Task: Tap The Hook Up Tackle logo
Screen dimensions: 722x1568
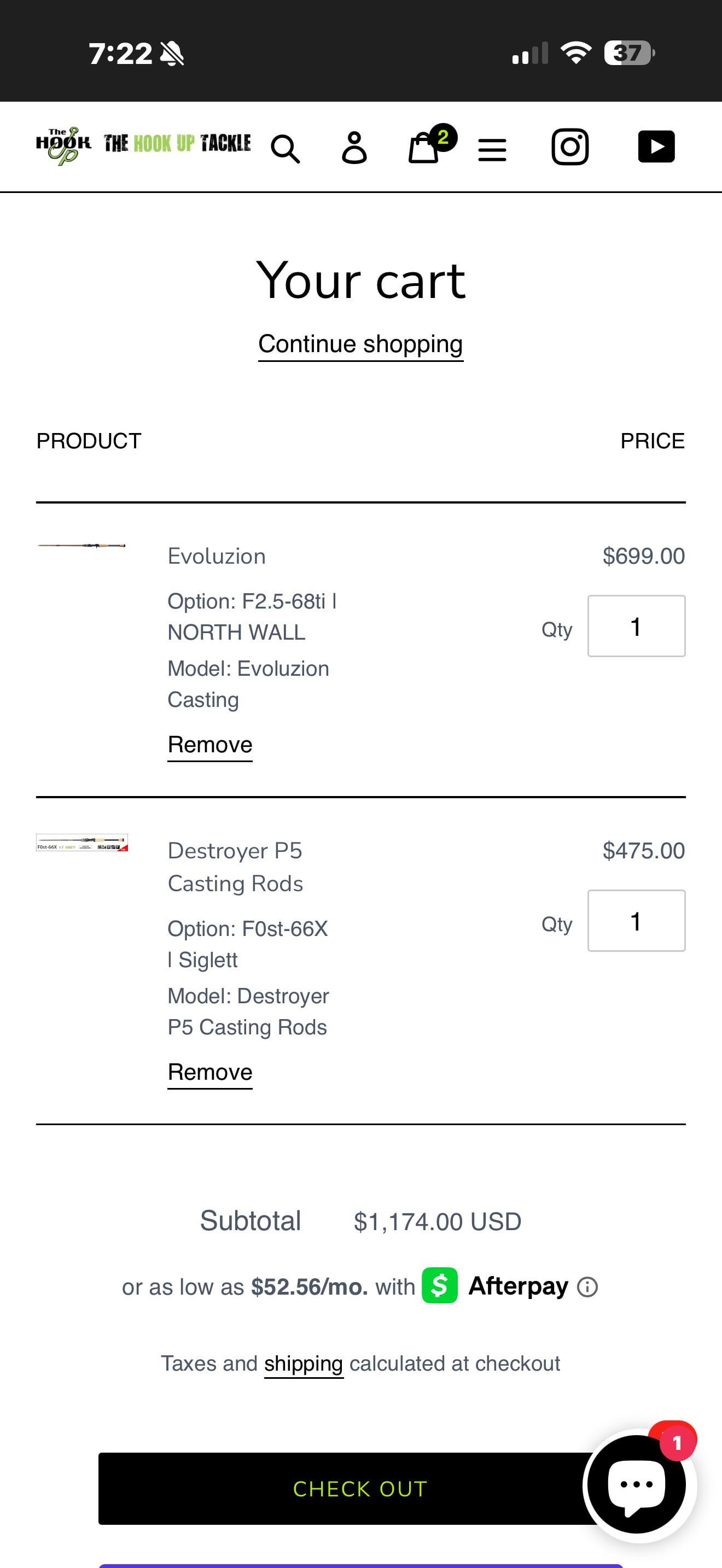Action: coord(144,145)
